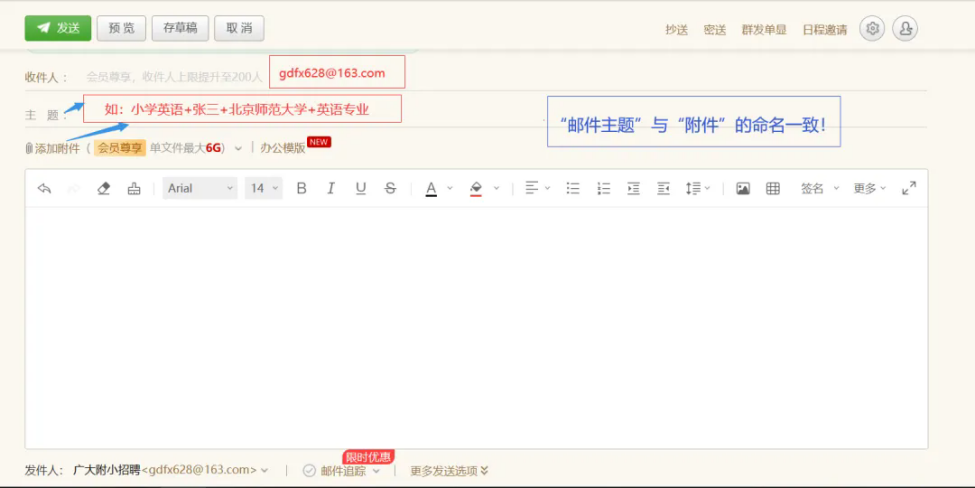
Task: Click the eraser clear-formatting icon
Action: [x=104, y=188]
